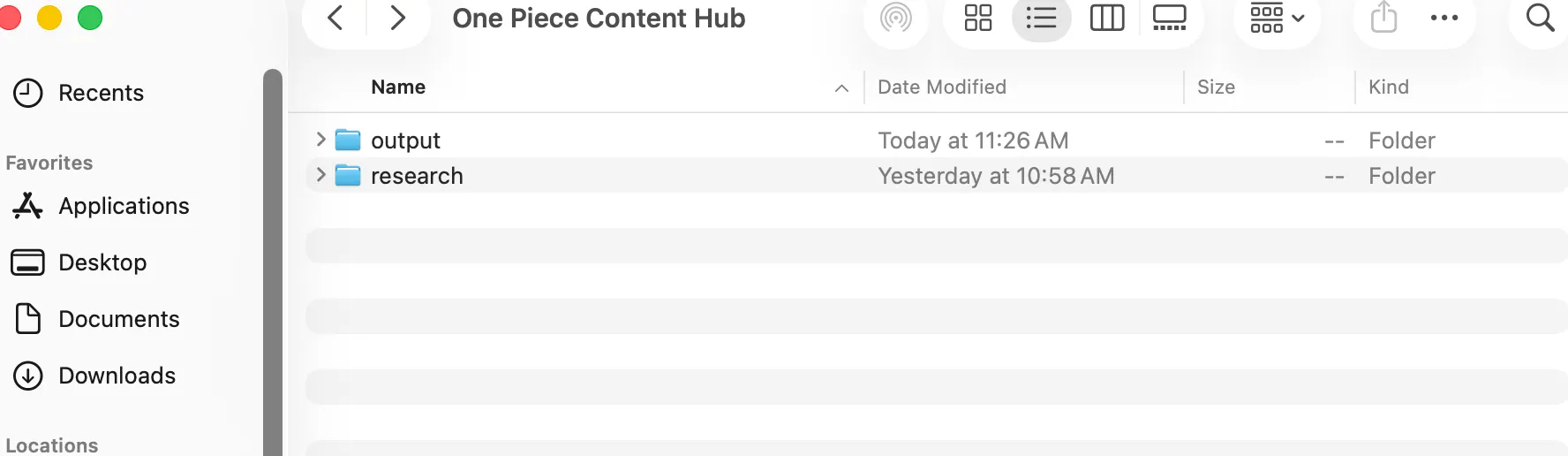
Task: Expand the research folder disclosure arrow
Action: click(320, 175)
